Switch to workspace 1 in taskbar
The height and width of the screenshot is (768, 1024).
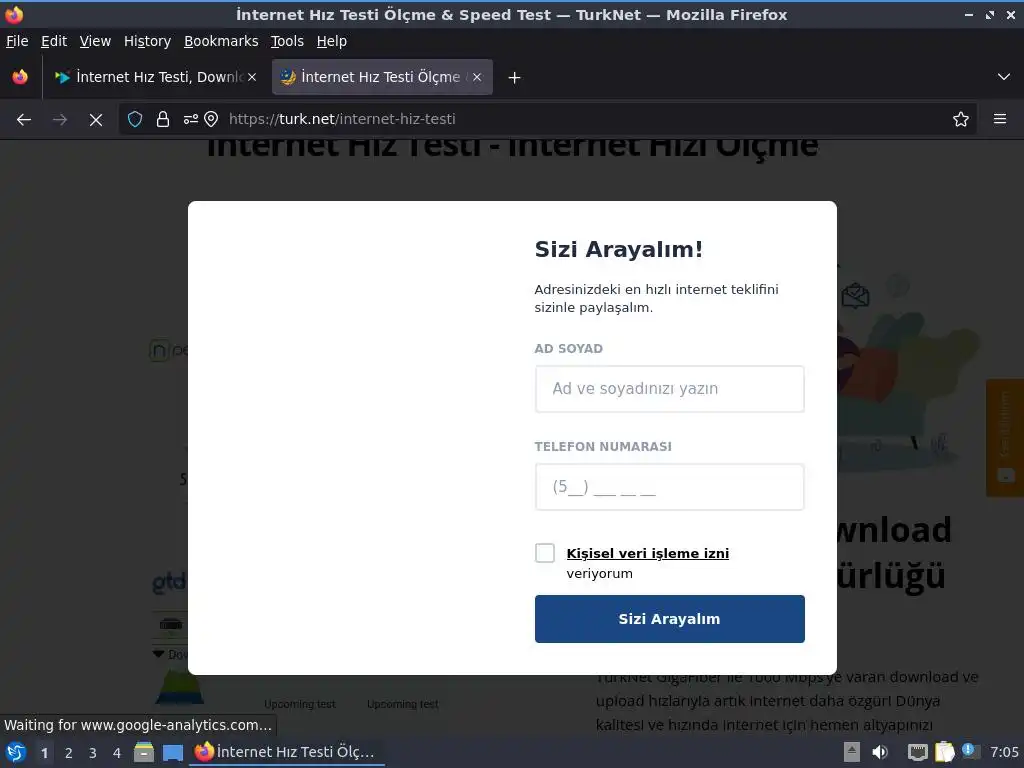(x=44, y=752)
